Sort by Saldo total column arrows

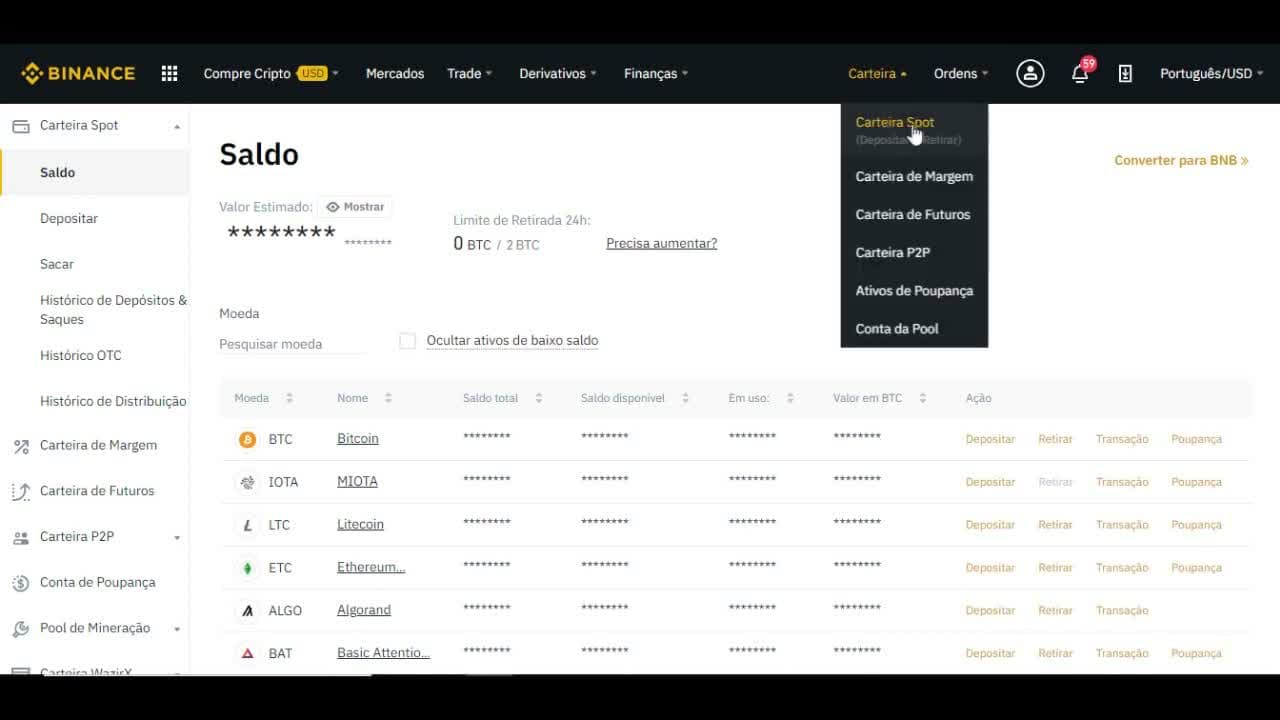point(538,398)
